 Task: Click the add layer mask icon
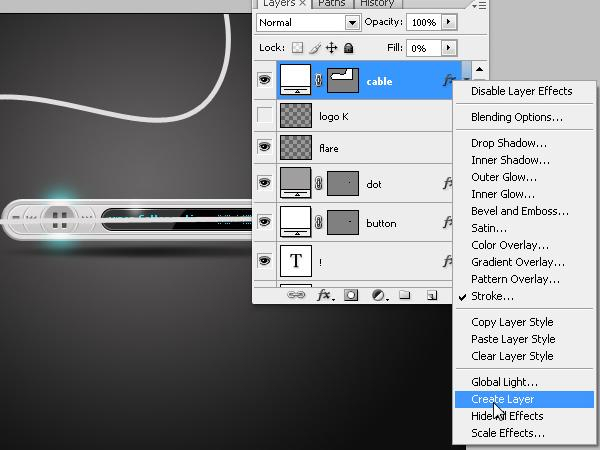(x=351, y=295)
